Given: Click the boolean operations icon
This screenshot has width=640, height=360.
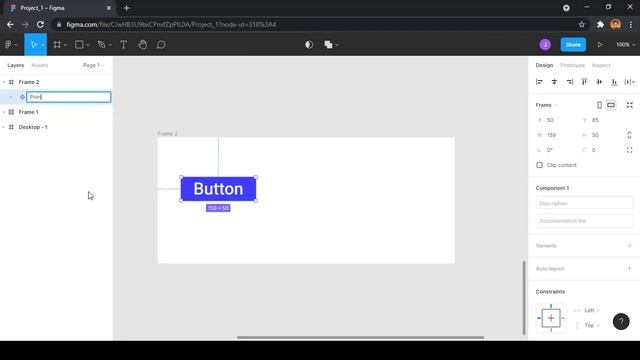Looking at the screenshot, I should [x=328, y=44].
